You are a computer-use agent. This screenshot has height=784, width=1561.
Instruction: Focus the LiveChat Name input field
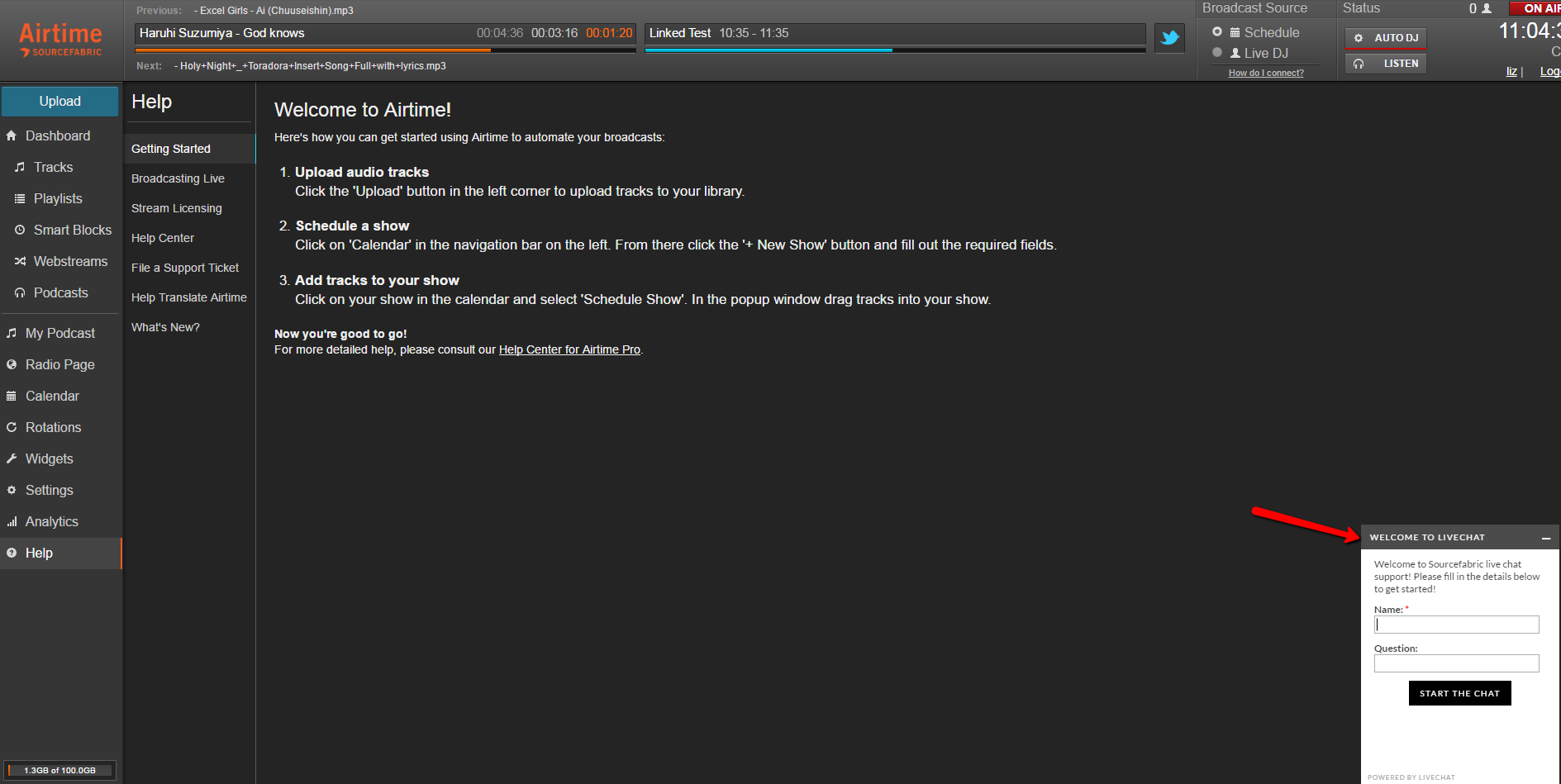[x=1456, y=625]
